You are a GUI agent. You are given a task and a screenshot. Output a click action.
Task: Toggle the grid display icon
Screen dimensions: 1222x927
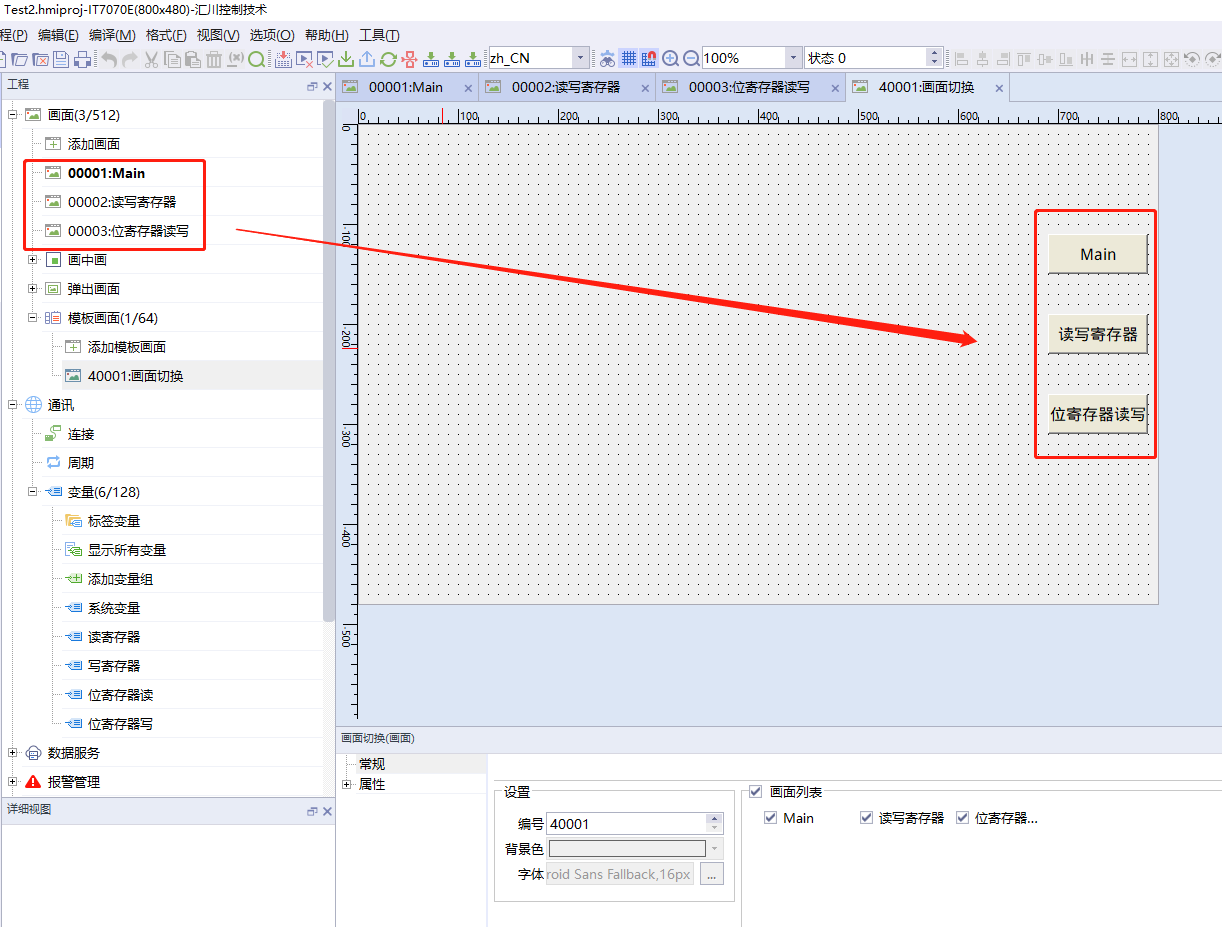629,59
